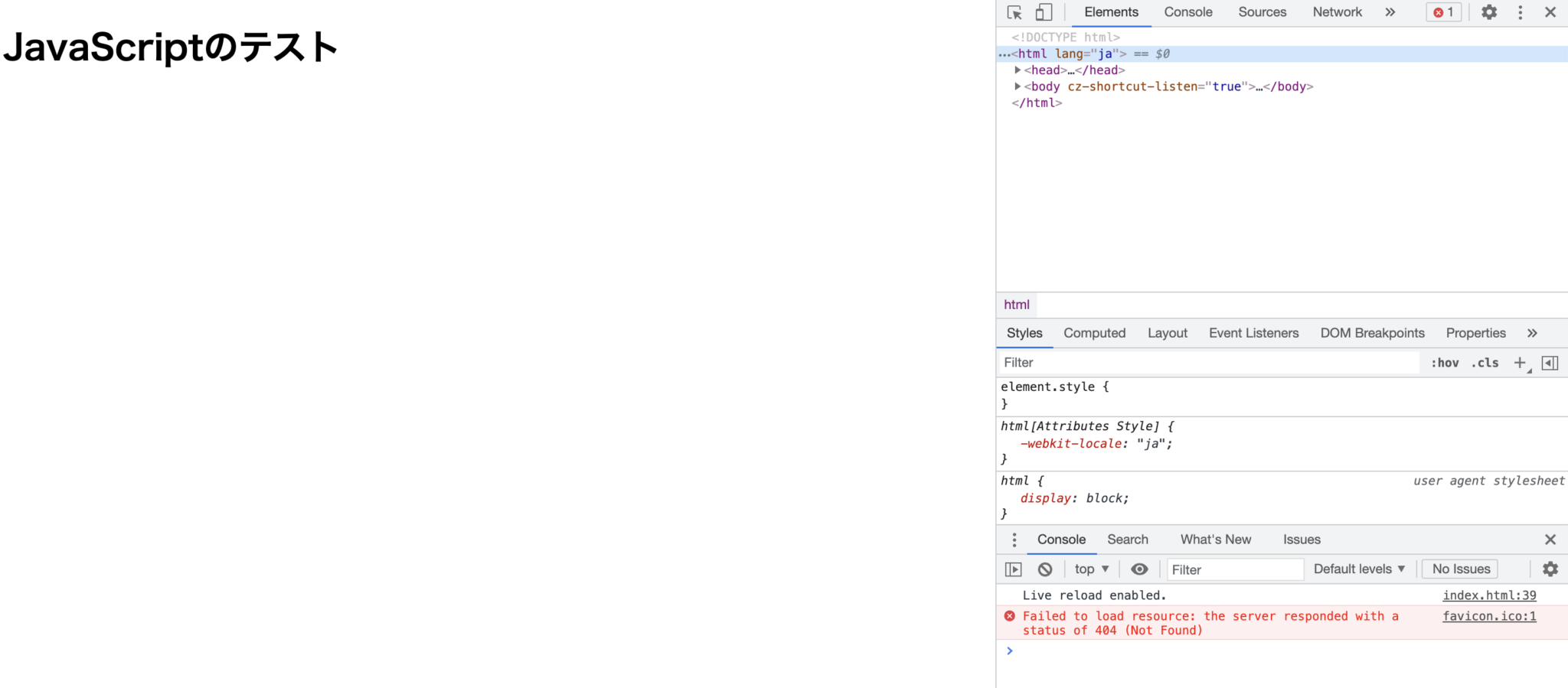Switch to the Network tab
Viewport: 1568px width, 688px height.
(x=1337, y=12)
